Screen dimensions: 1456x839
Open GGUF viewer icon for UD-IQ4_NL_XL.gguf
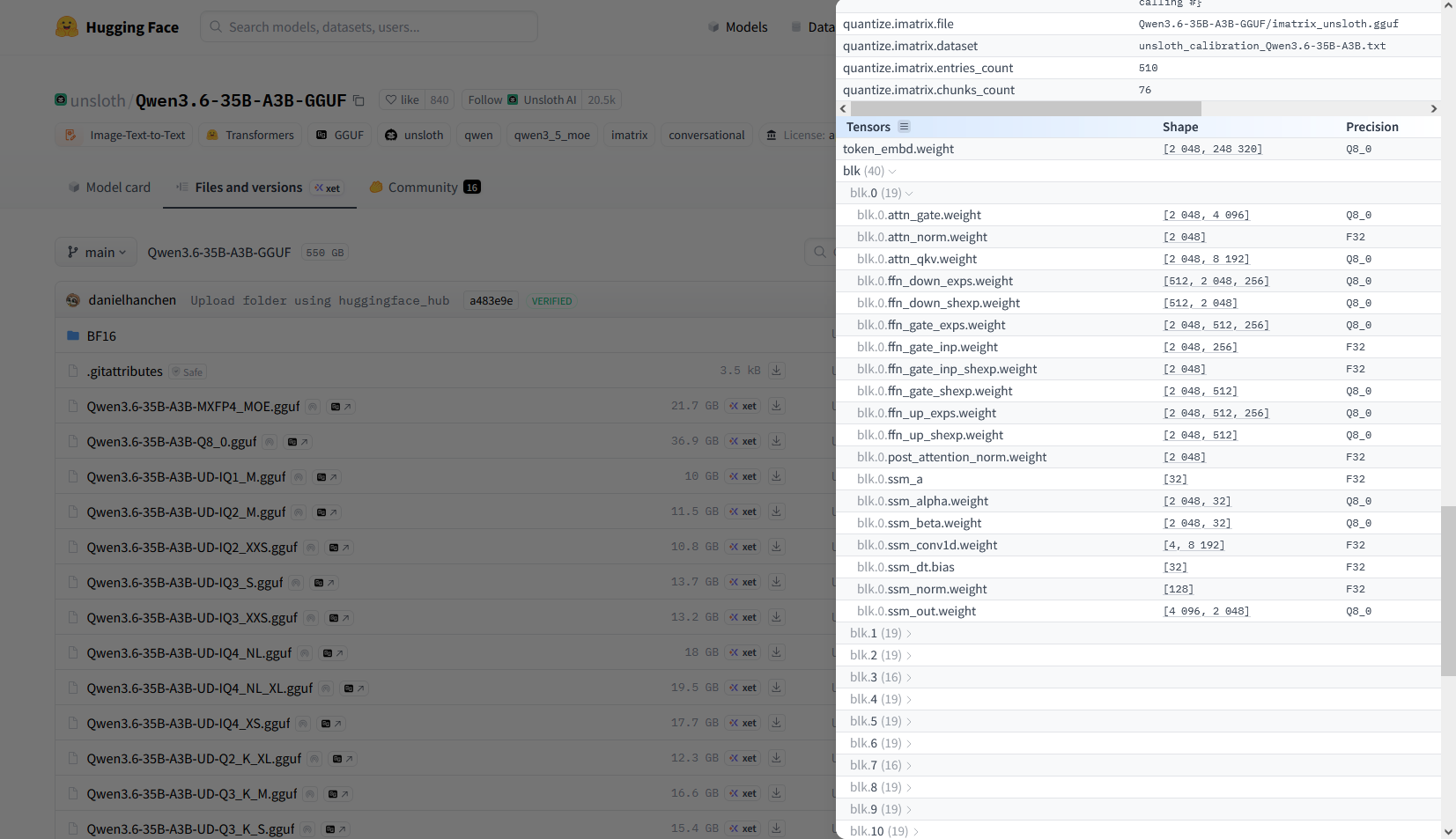(354, 688)
